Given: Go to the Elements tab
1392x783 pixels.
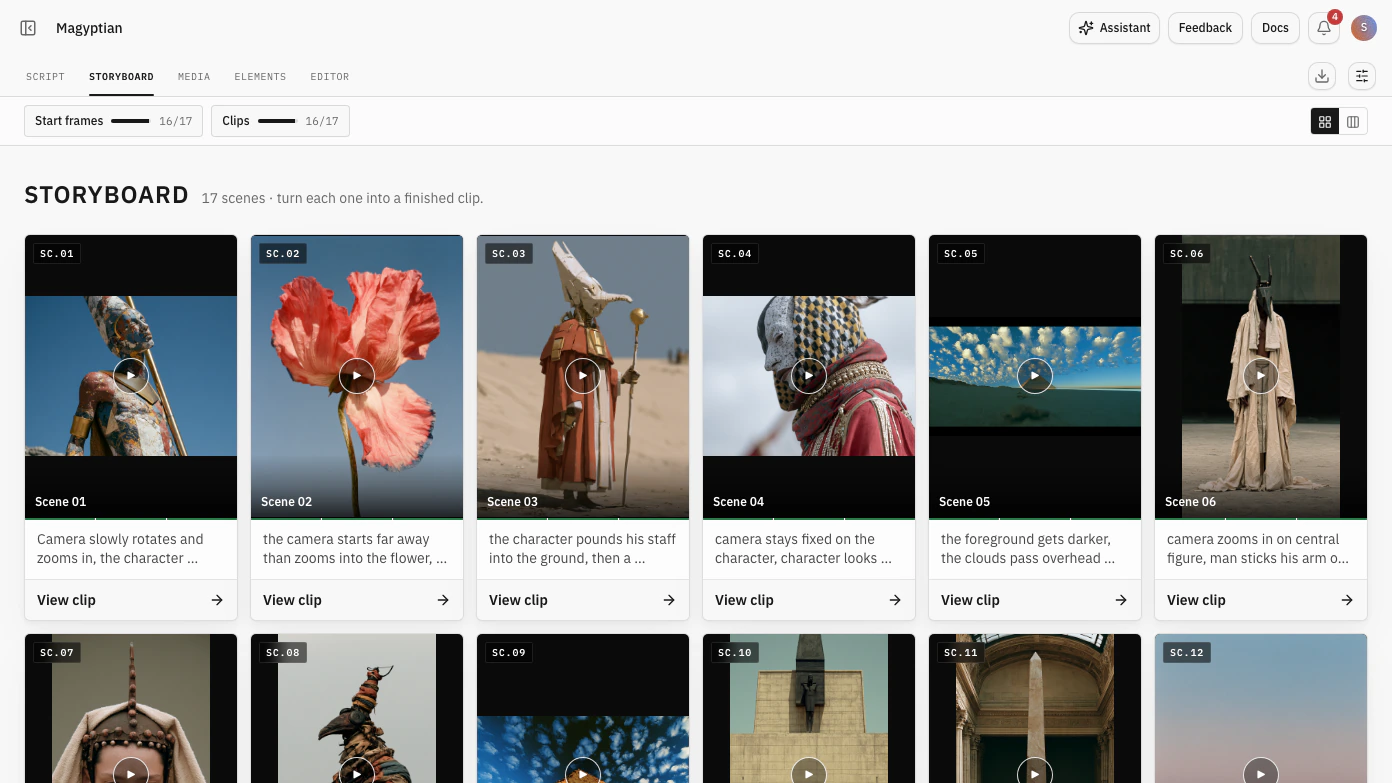Looking at the screenshot, I should pyautogui.click(x=260, y=77).
